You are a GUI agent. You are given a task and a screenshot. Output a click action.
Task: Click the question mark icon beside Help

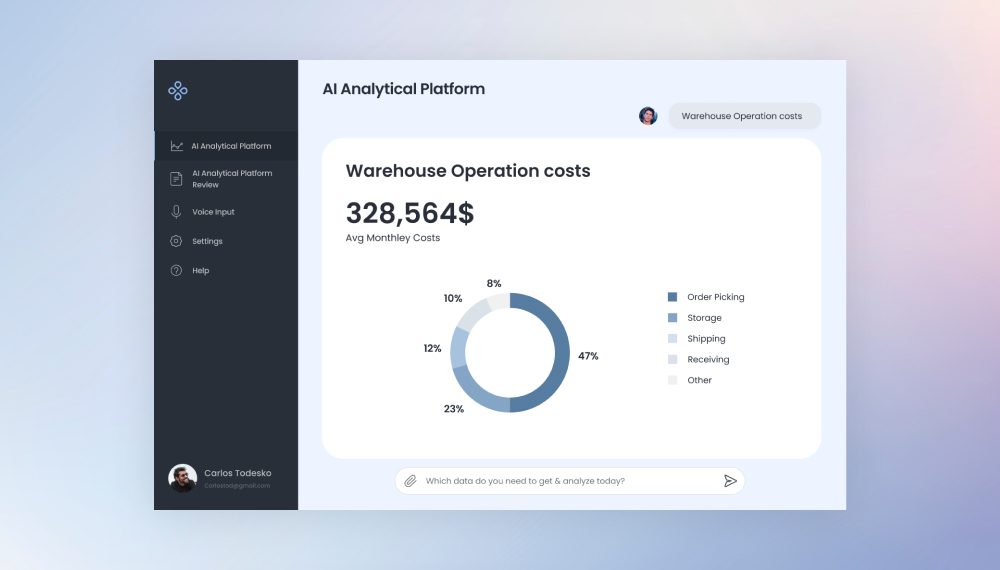tap(176, 270)
